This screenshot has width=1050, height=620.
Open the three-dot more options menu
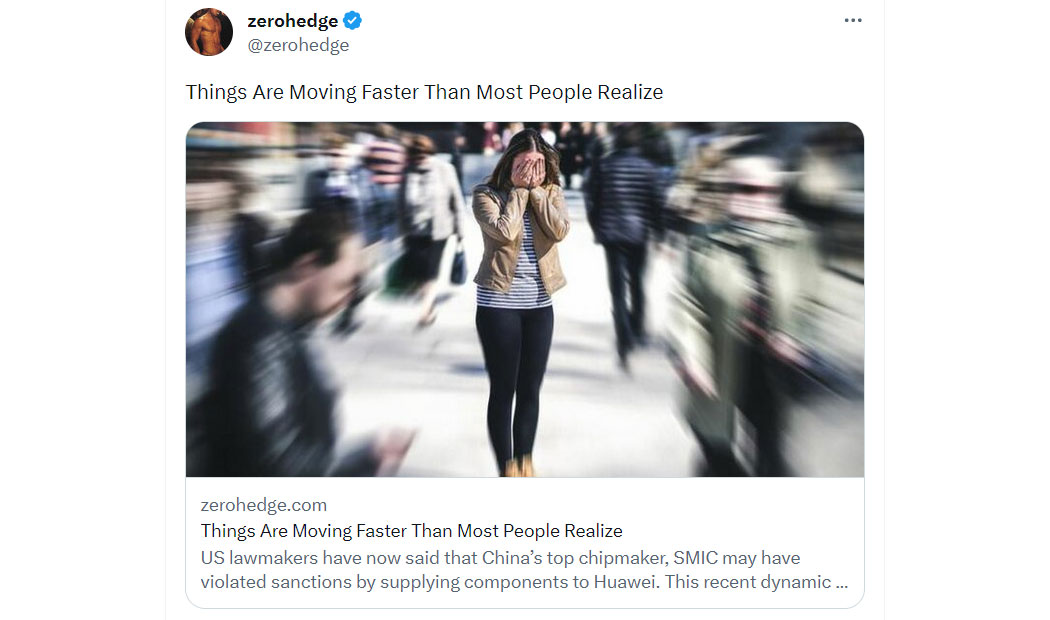click(x=852, y=20)
